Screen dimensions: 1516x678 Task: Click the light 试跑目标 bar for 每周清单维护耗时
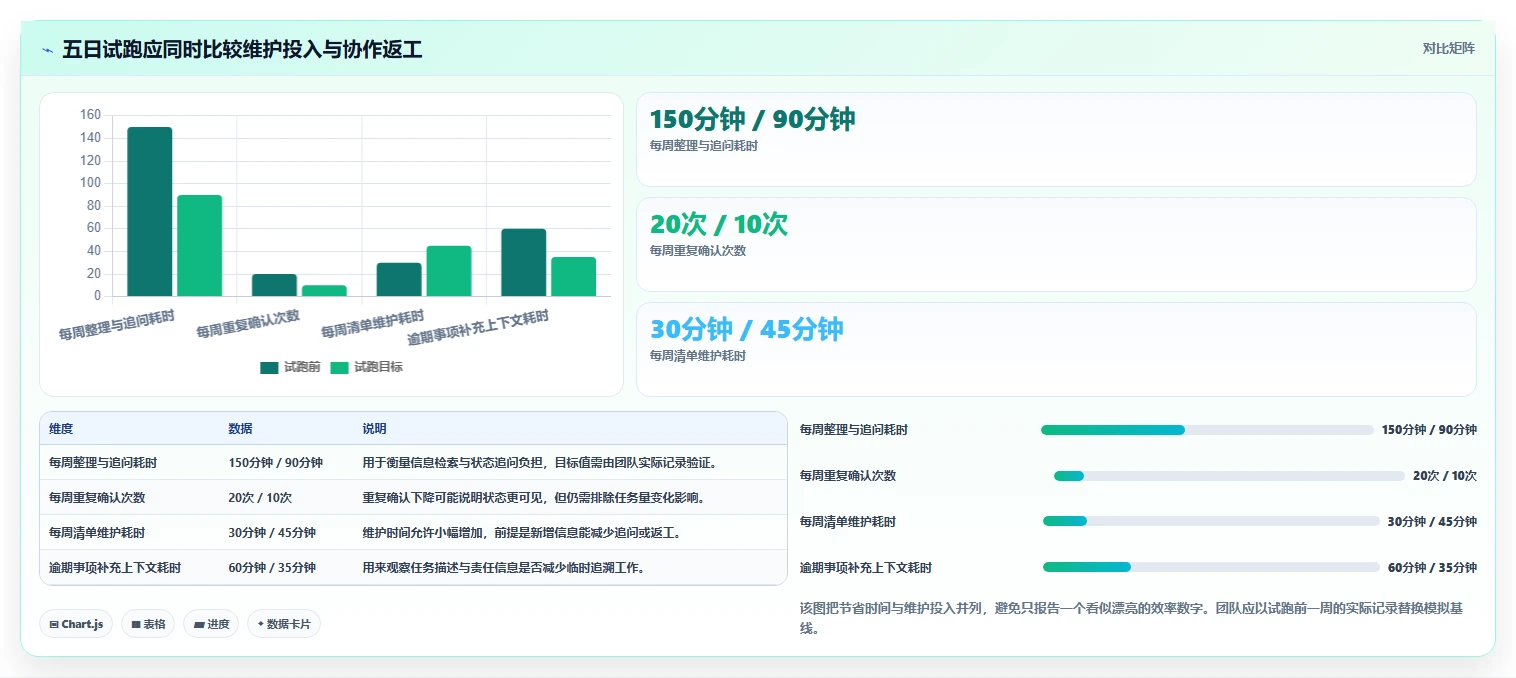[x=449, y=271]
